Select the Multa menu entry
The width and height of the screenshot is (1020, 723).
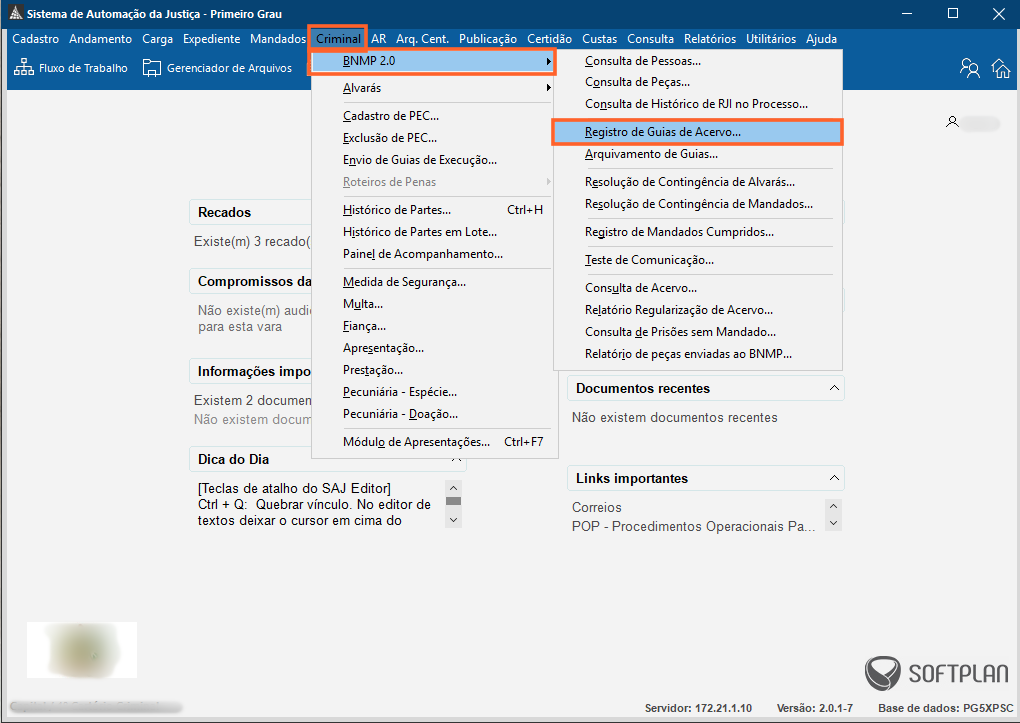pyautogui.click(x=433, y=304)
